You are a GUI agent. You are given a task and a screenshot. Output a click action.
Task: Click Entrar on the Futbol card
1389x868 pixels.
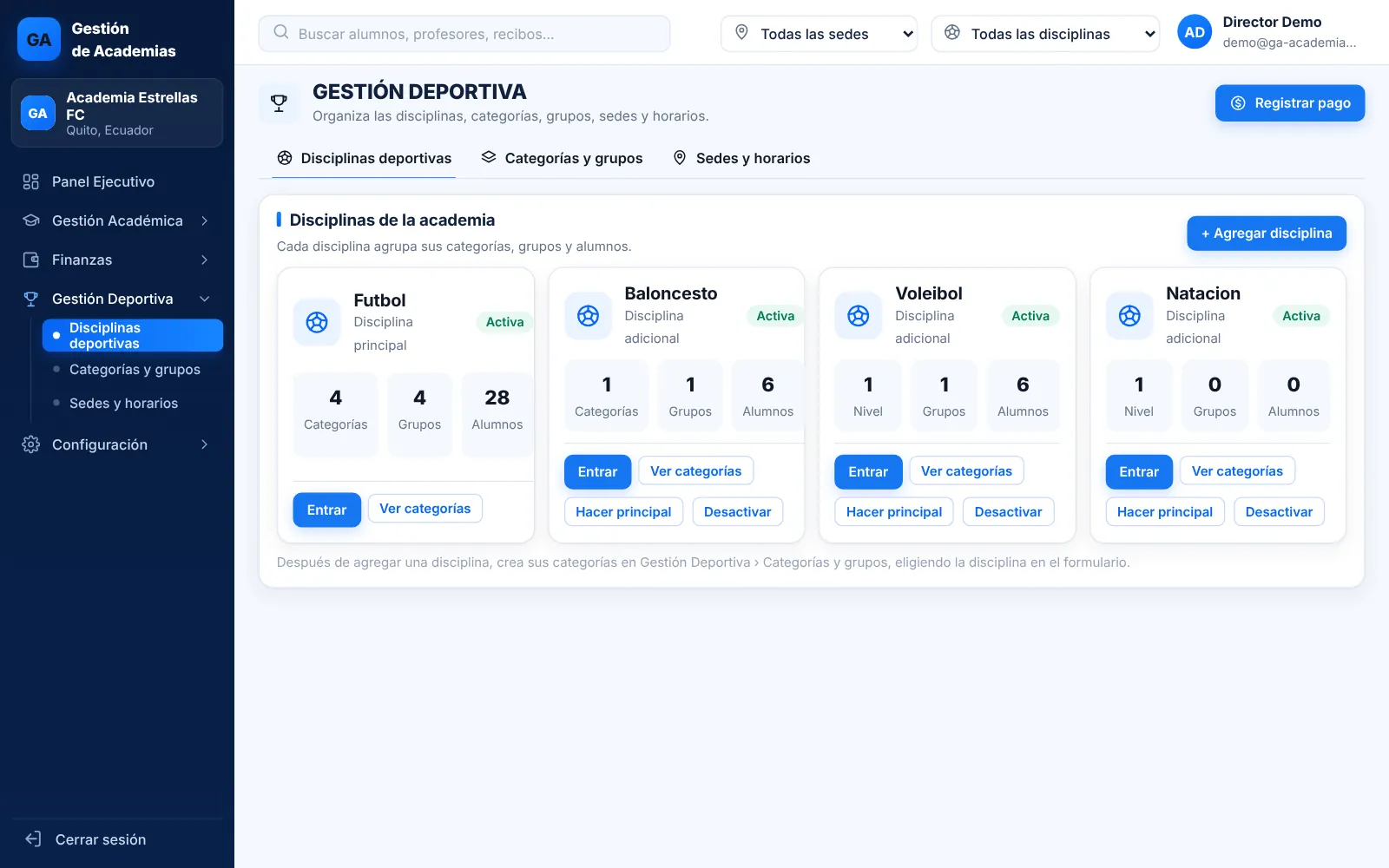pyautogui.click(x=326, y=510)
